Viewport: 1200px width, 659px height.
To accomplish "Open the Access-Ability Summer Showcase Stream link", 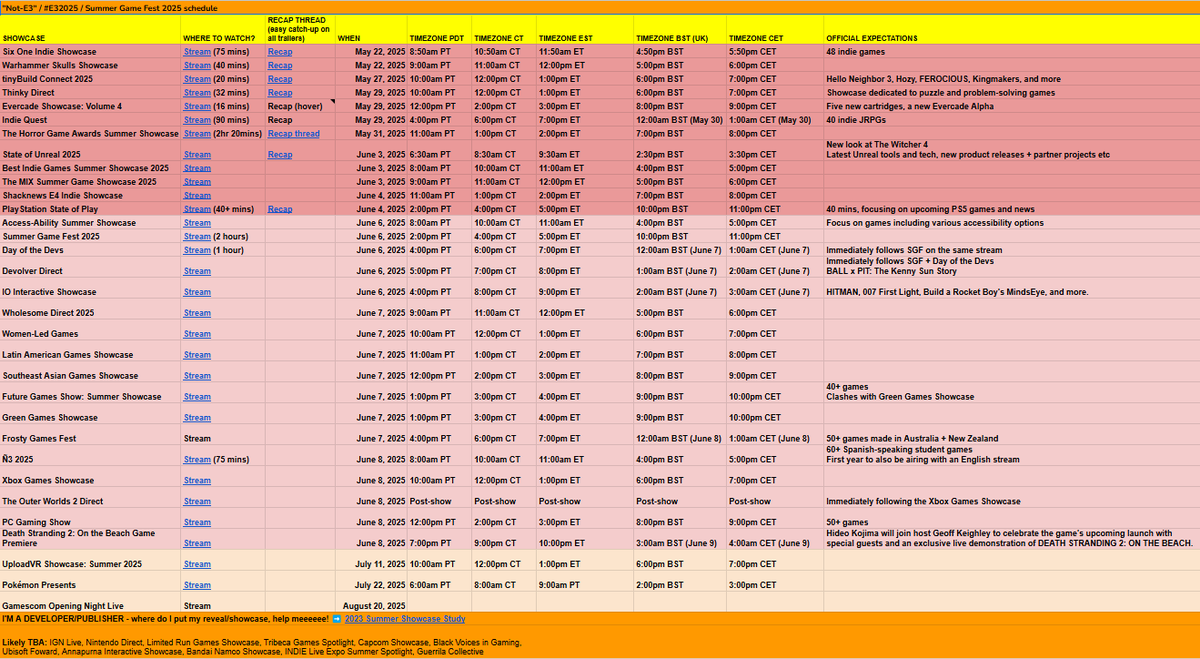I will point(197,223).
